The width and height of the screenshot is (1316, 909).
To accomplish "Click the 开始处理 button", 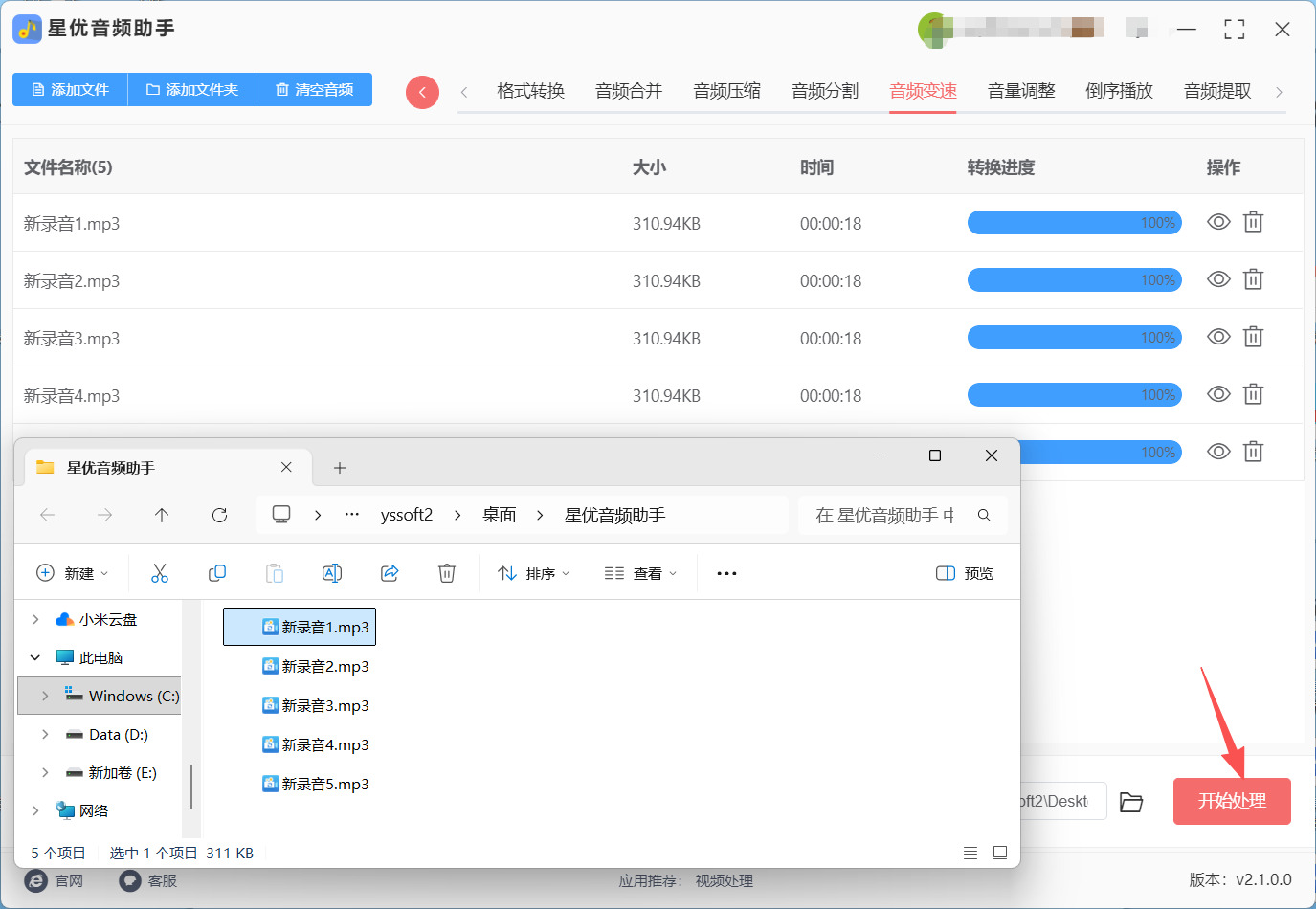I will tap(1232, 801).
